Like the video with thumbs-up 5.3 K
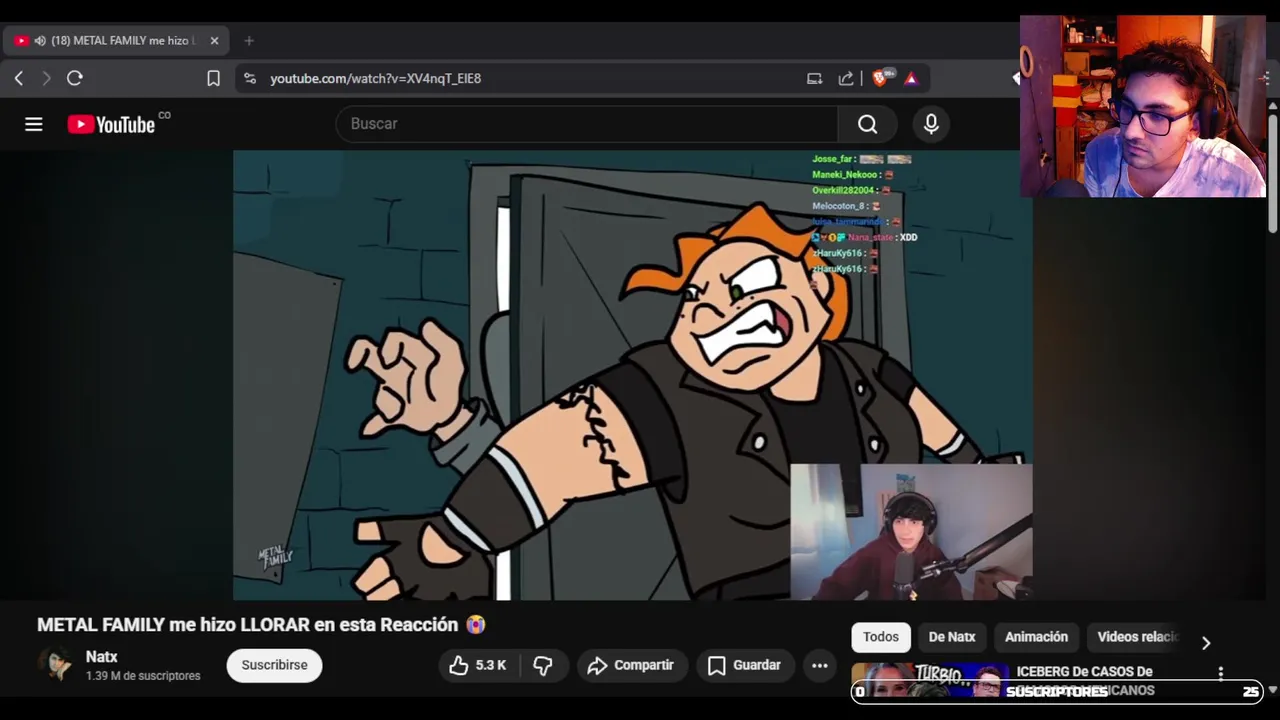Image resolution: width=1280 pixels, height=720 pixels. click(478, 665)
